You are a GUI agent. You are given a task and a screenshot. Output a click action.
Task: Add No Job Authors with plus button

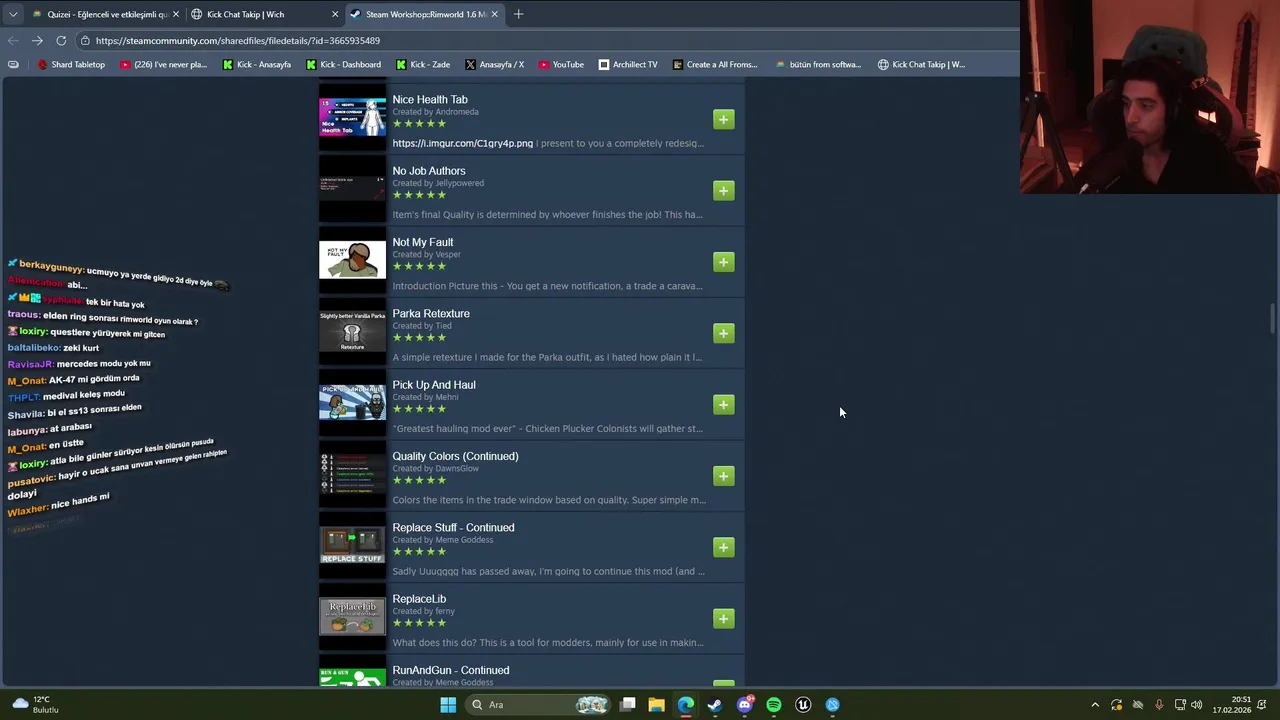724,190
